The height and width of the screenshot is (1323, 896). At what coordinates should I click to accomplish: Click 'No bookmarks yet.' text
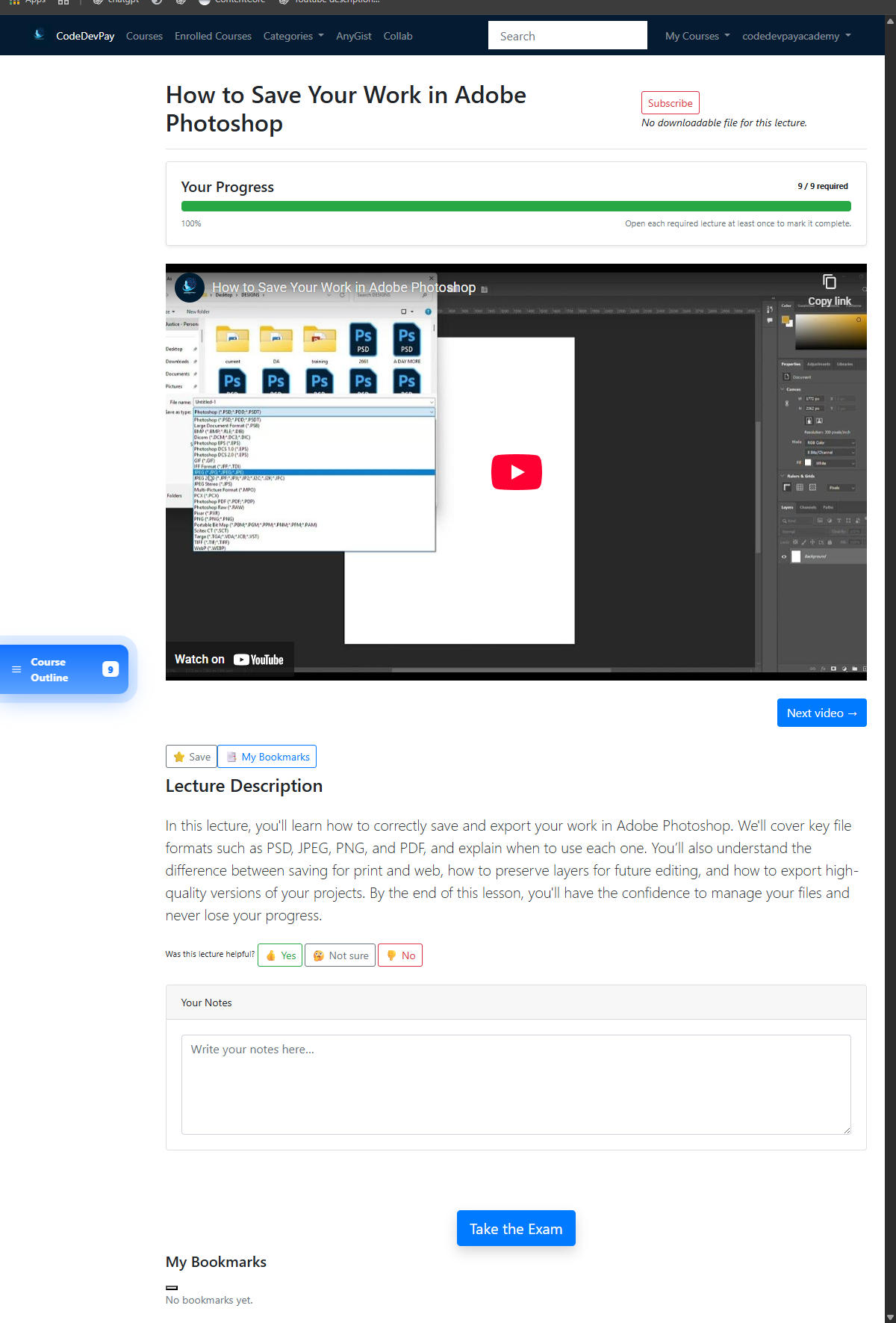coord(209,1300)
